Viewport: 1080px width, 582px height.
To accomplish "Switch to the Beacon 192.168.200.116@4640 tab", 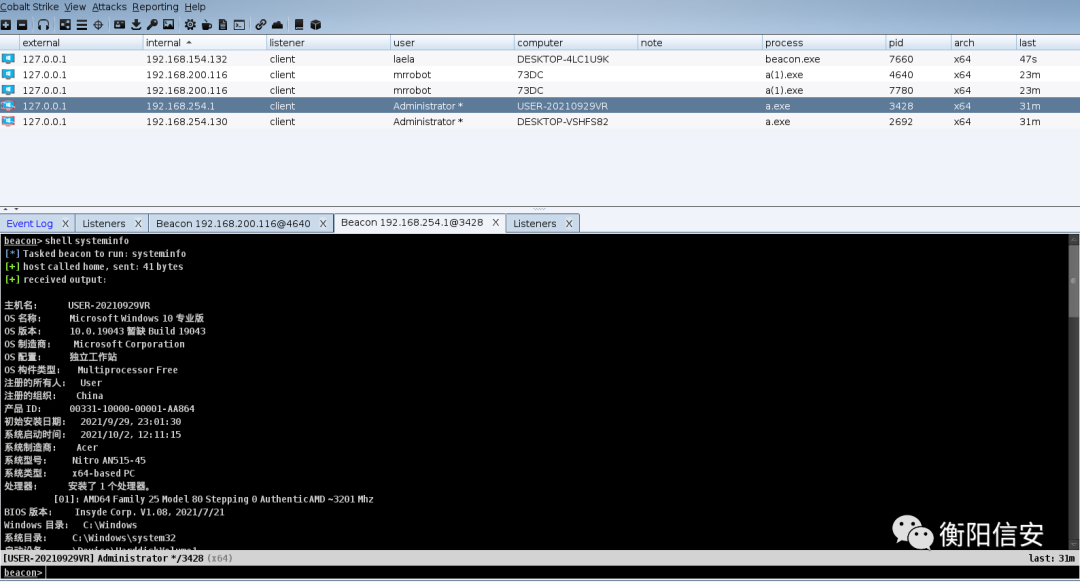I will click(x=233, y=224).
